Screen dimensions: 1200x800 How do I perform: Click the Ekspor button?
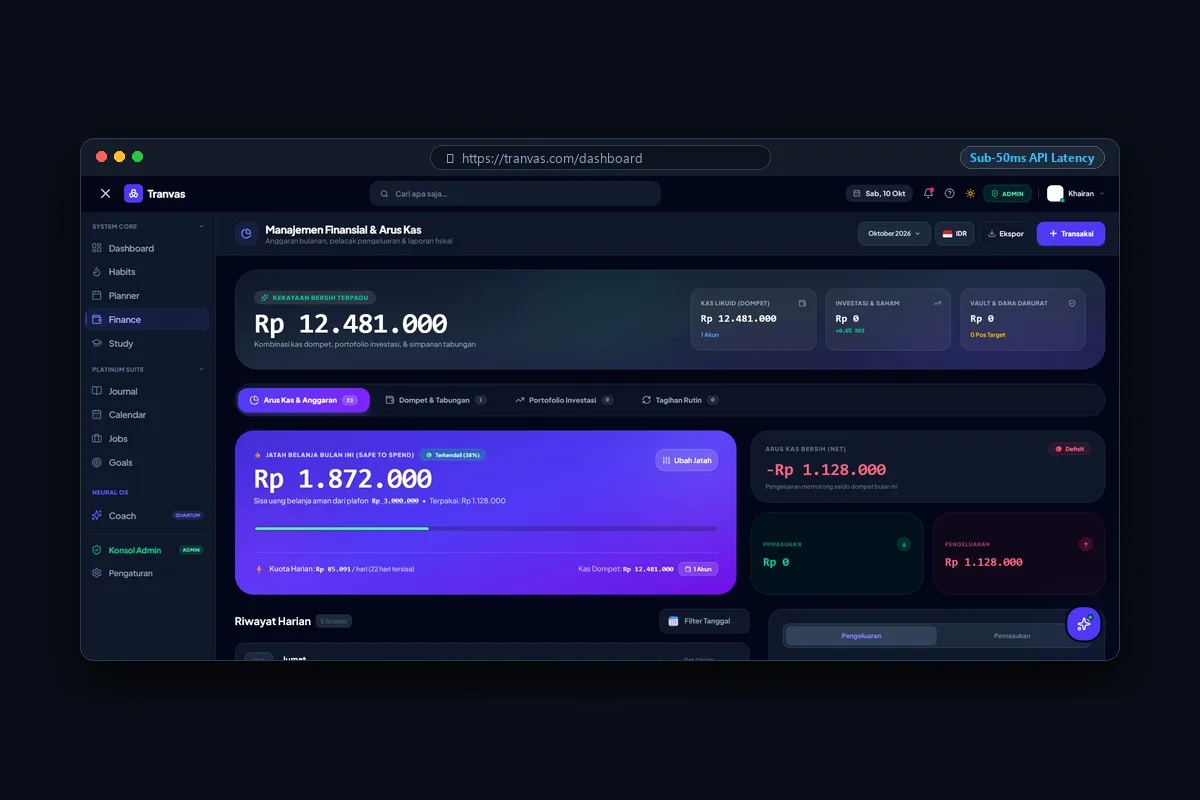pyautogui.click(x=1005, y=233)
